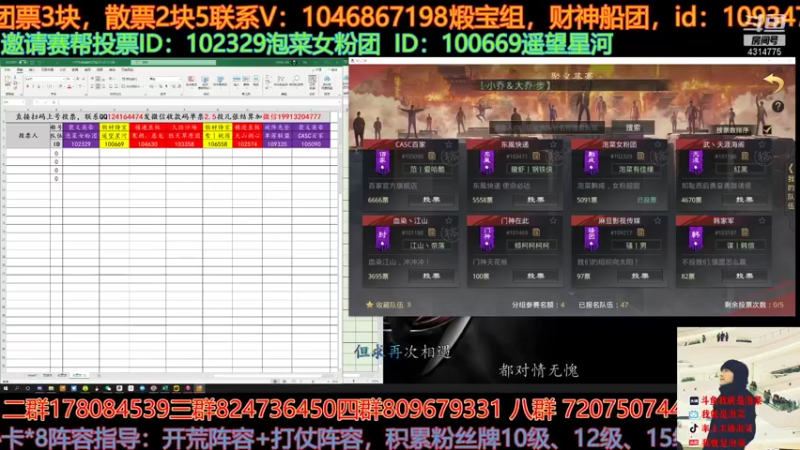800x450 pixels.
Task: Open WeChat from the taskbar
Action: click(108, 388)
